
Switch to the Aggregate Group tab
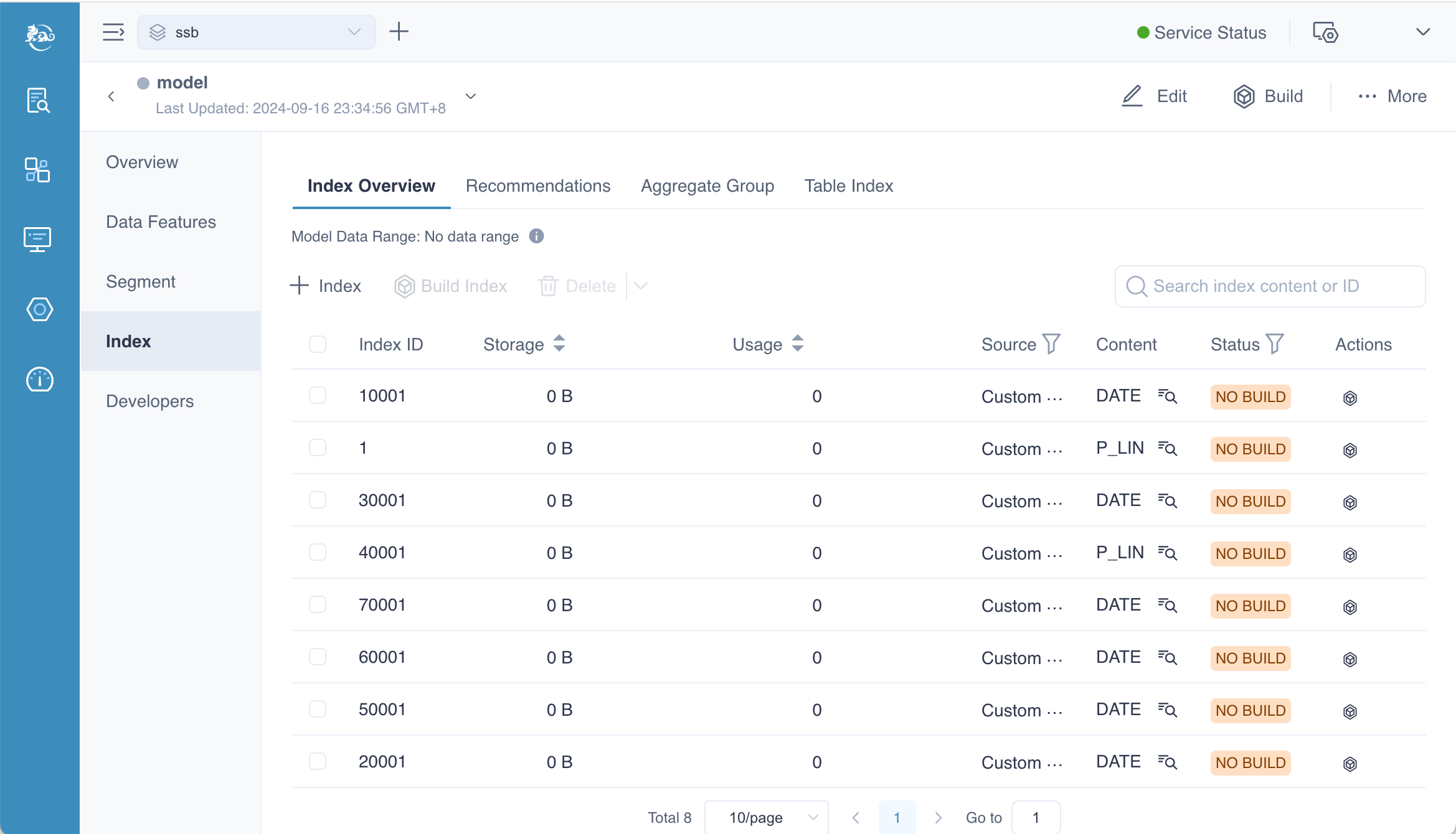coord(707,185)
